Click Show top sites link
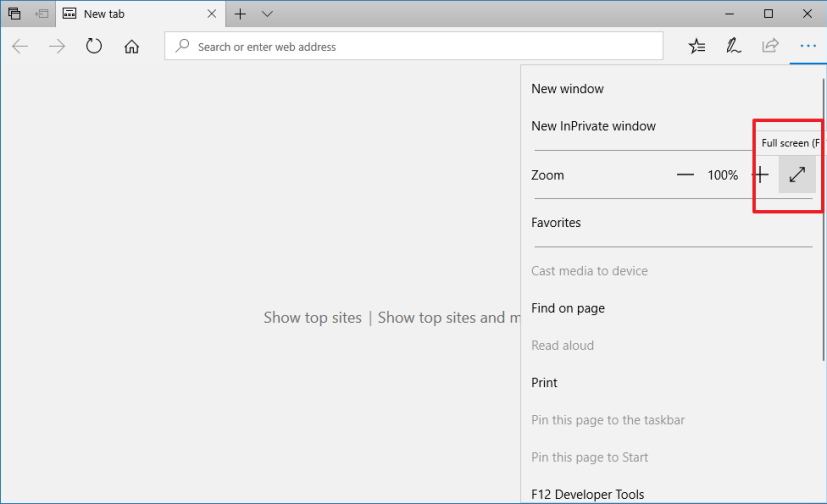 (x=313, y=317)
